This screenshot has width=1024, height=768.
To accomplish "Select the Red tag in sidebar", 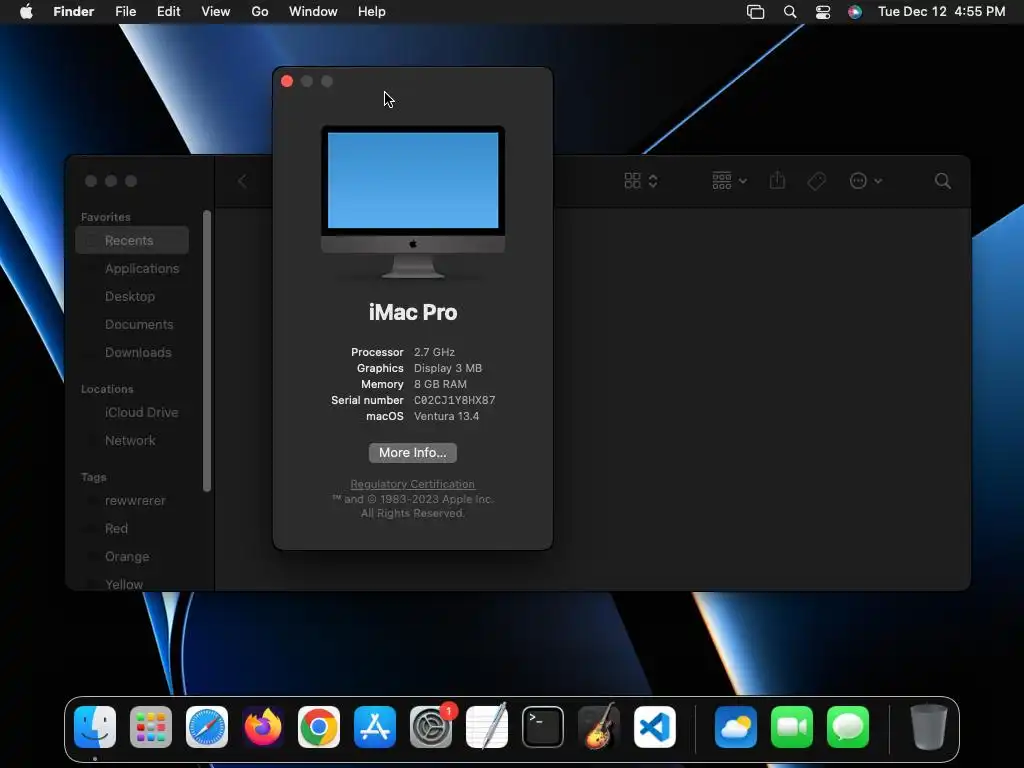I will 132,529.
